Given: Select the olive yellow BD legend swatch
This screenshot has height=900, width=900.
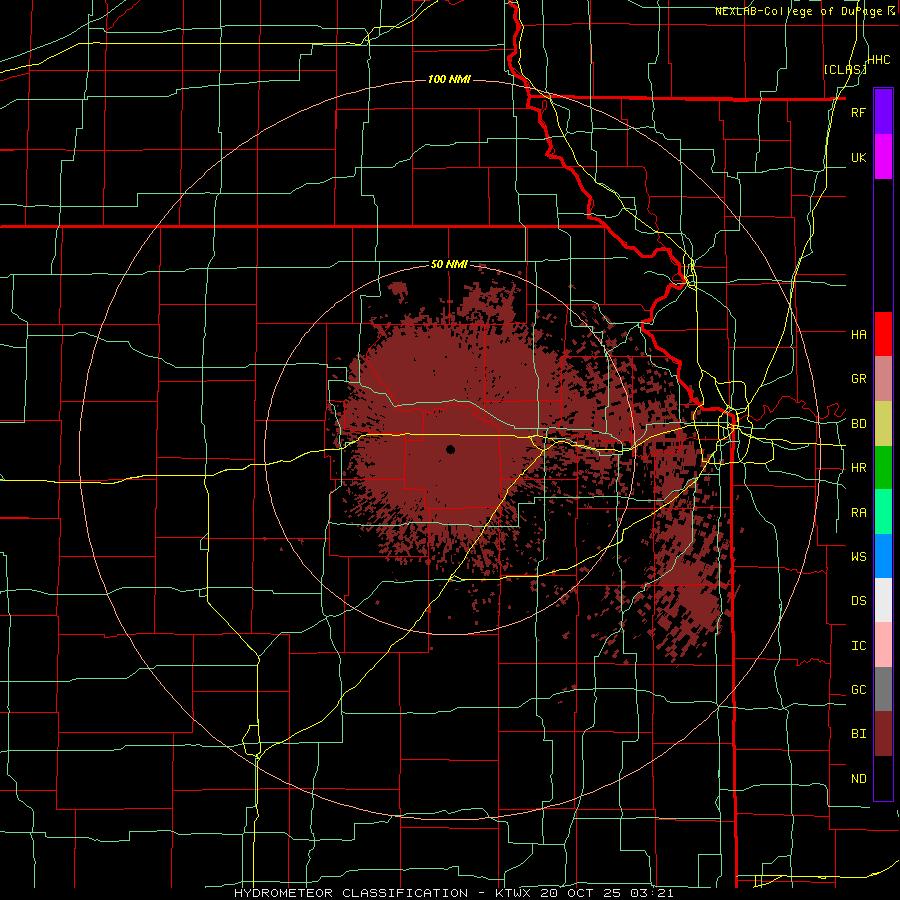Looking at the screenshot, I should pyautogui.click(x=883, y=423).
